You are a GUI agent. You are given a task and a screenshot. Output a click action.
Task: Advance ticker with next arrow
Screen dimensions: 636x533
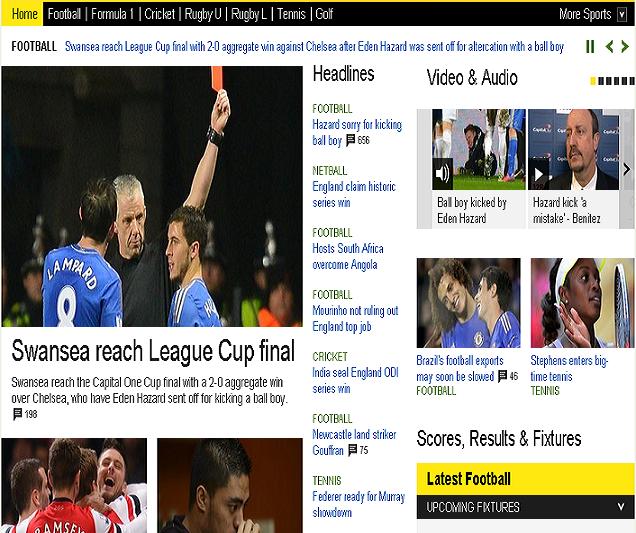625,47
